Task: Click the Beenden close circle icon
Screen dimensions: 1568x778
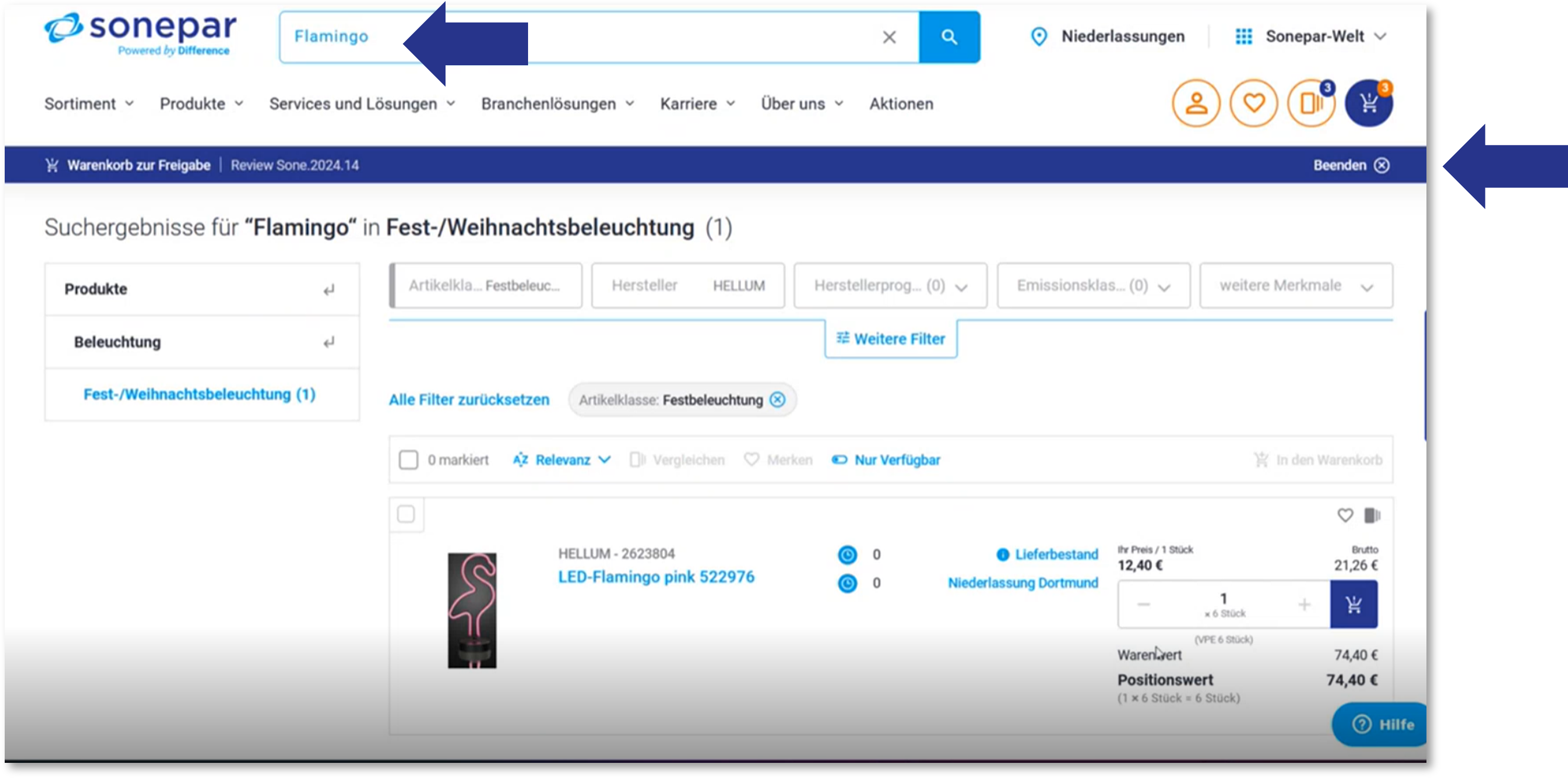Action: pos(1382,165)
